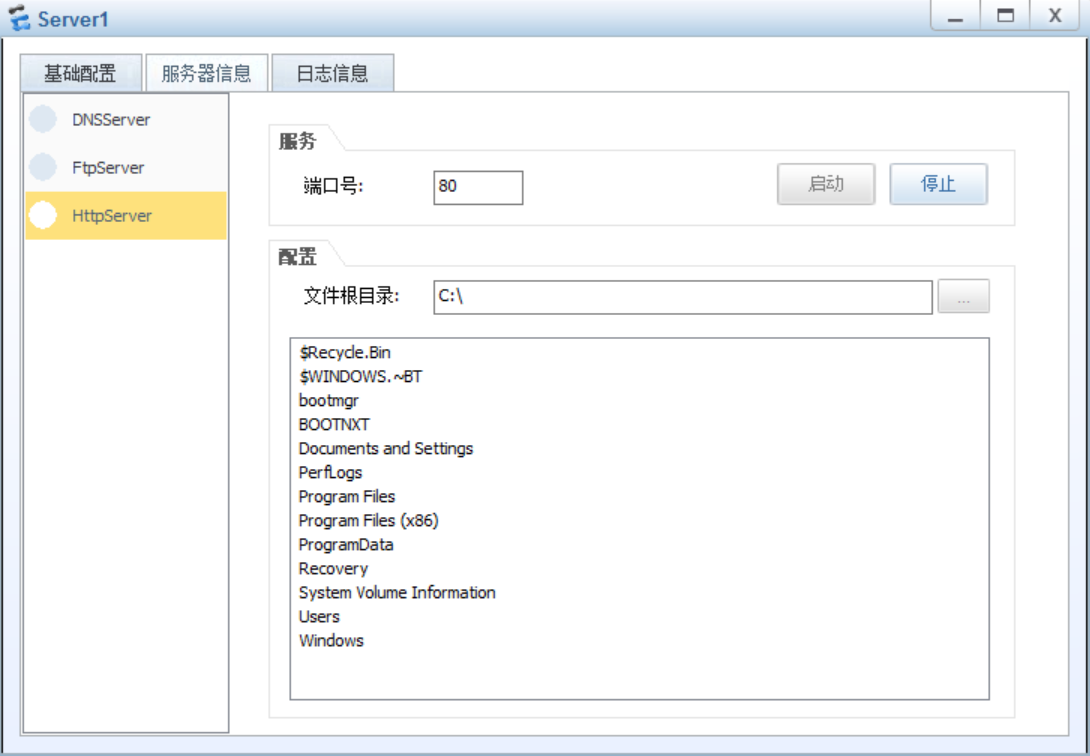Switch to the 基础配置 tab
Screen dimensions: 1090x756
click(81, 73)
